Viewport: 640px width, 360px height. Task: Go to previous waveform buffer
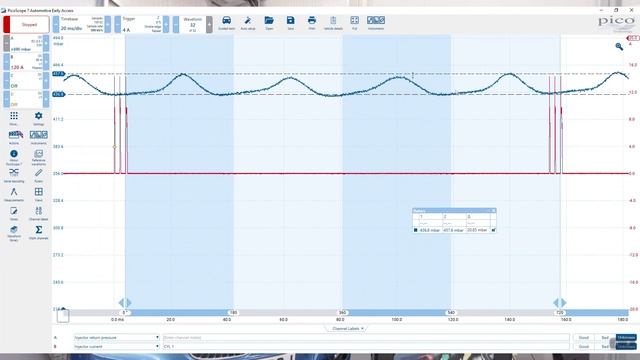click(x=176, y=24)
